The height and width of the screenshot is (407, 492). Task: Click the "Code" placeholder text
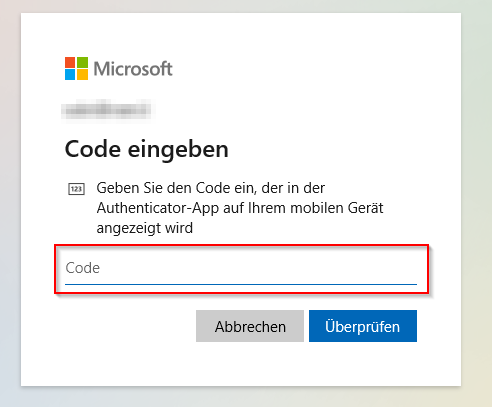[82, 268]
